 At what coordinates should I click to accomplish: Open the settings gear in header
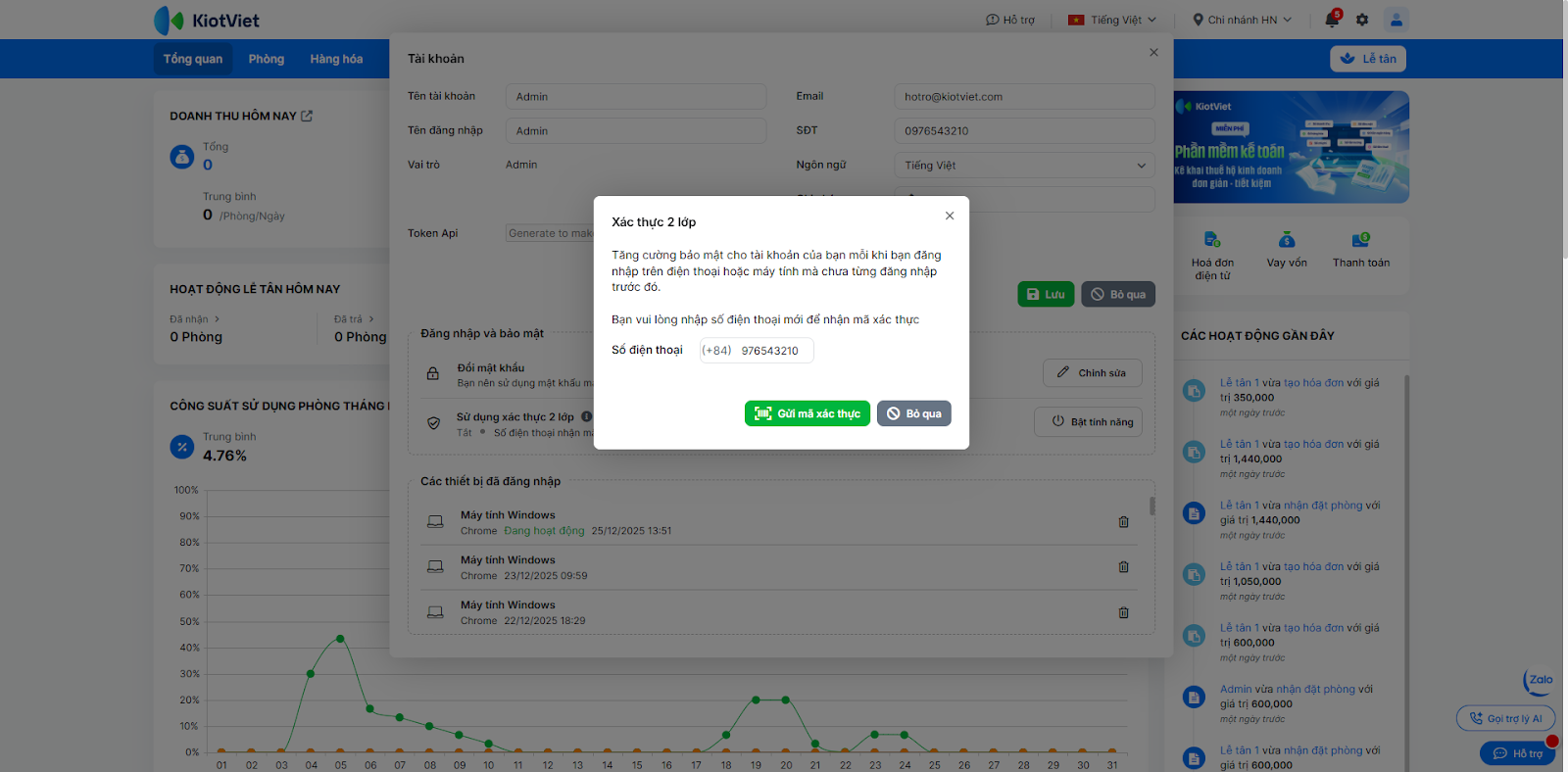tap(1362, 20)
